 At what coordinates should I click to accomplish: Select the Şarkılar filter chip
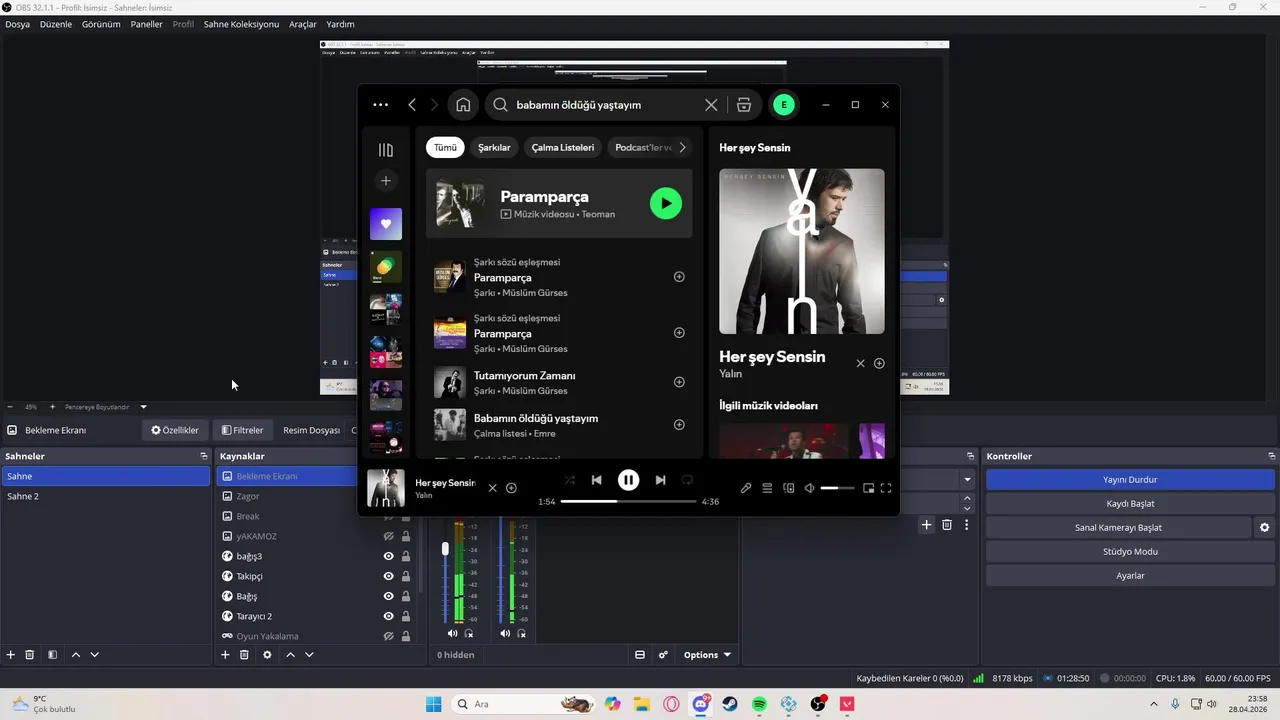click(x=494, y=147)
